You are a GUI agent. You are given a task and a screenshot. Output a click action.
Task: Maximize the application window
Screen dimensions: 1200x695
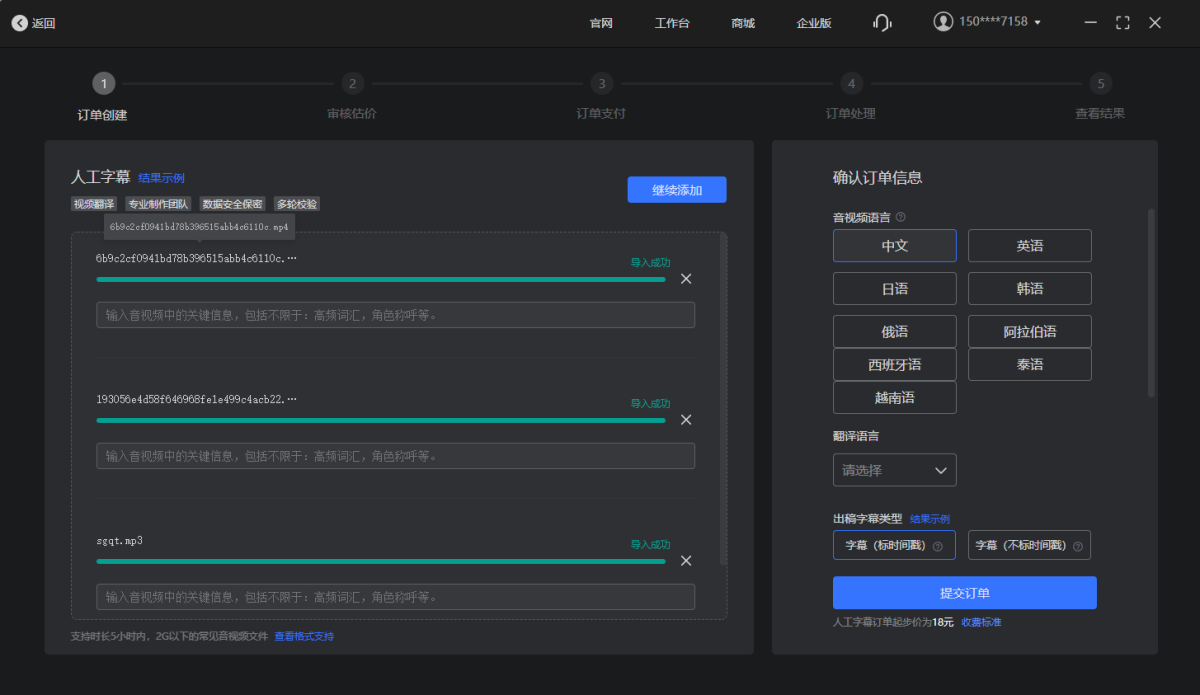click(x=1123, y=22)
